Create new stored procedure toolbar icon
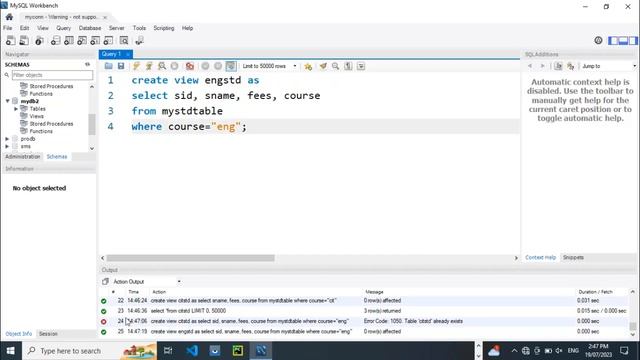The width and height of the screenshot is (640, 360). click(95, 40)
